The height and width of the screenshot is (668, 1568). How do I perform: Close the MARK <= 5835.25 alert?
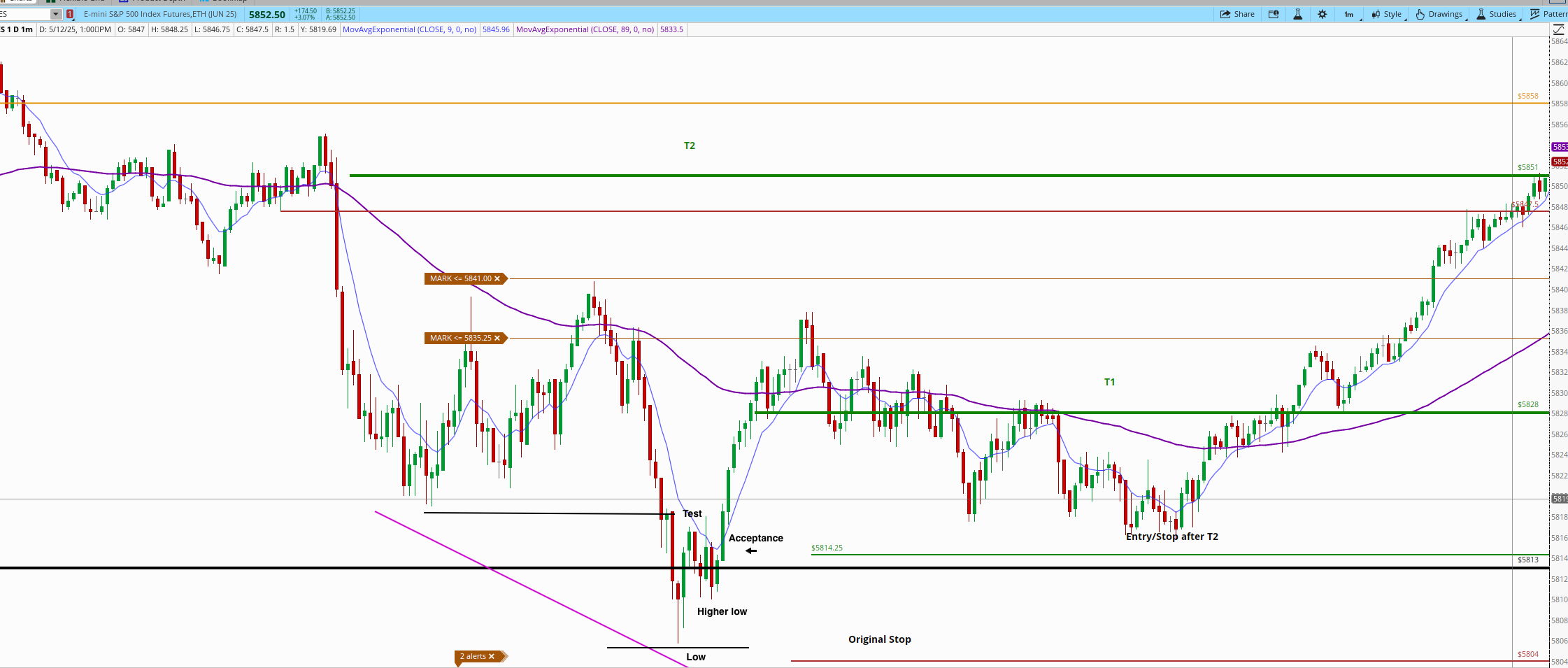pos(497,338)
